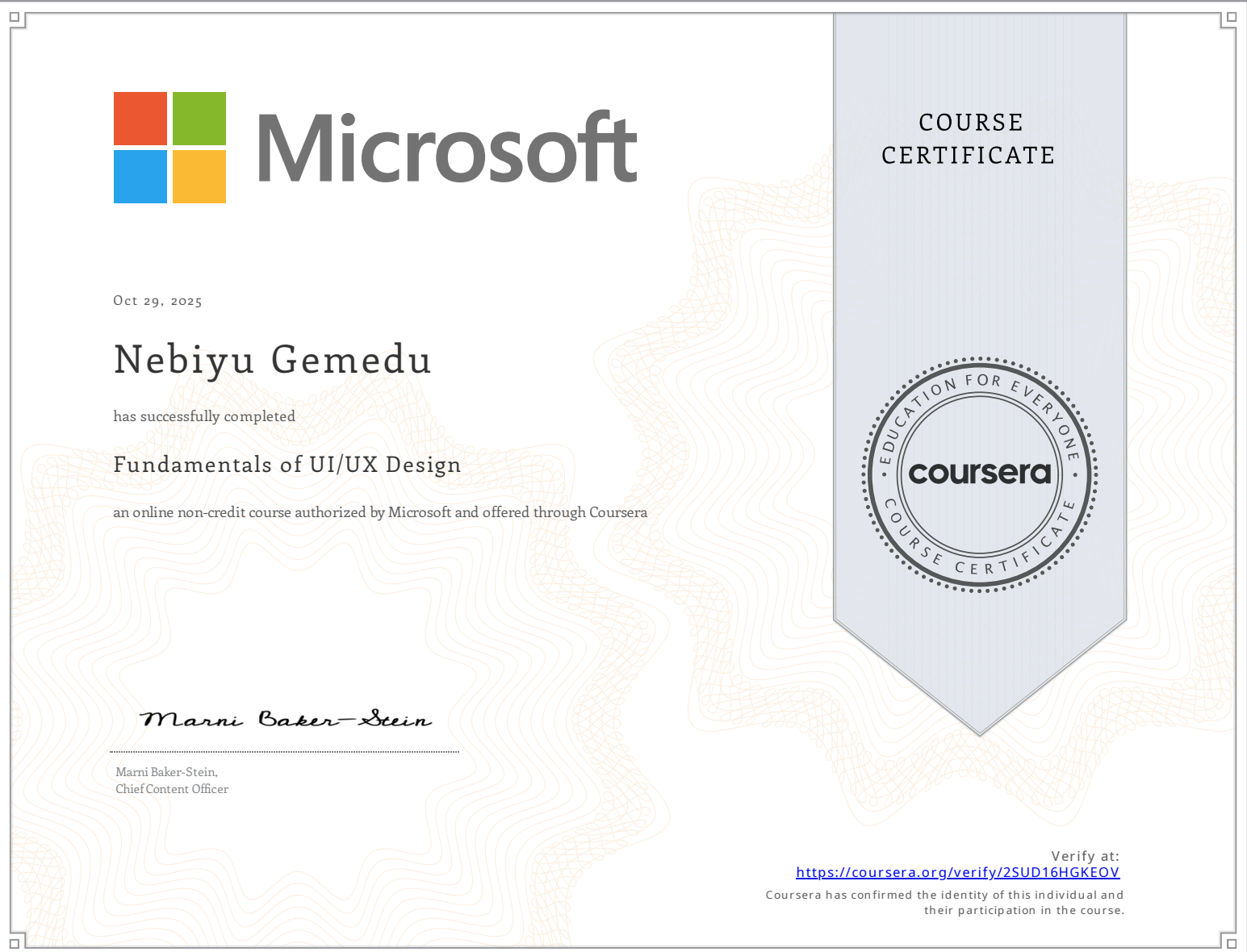Image resolution: width=1247 pixels, height=952 pixels.
Task: Click the "coursera" wordmark inside the seal
Action: click(980, 473)
